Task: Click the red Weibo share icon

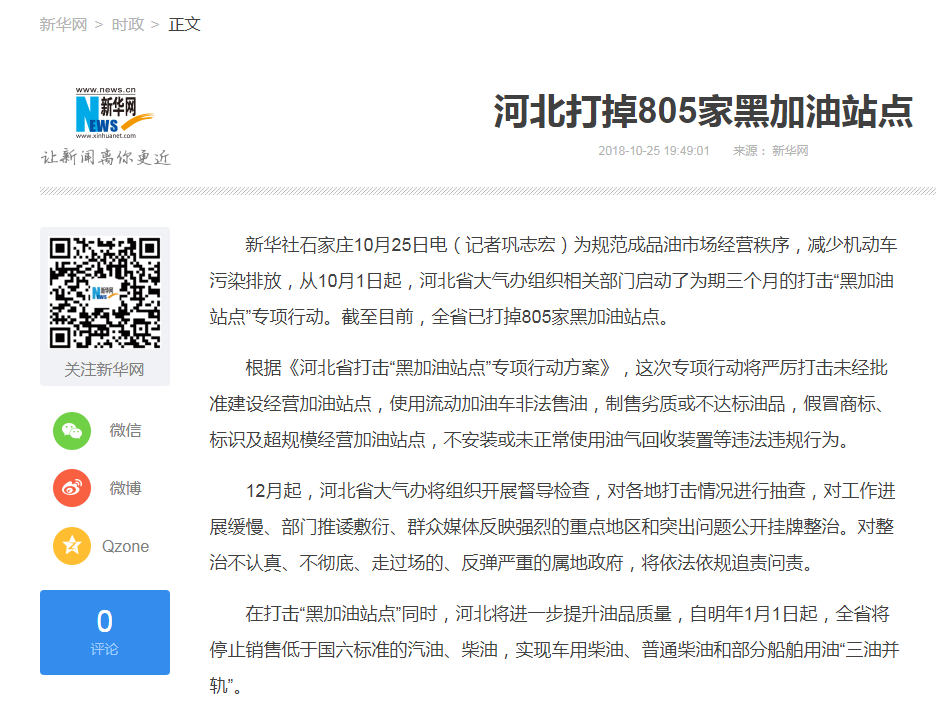Action: [72, 488]
